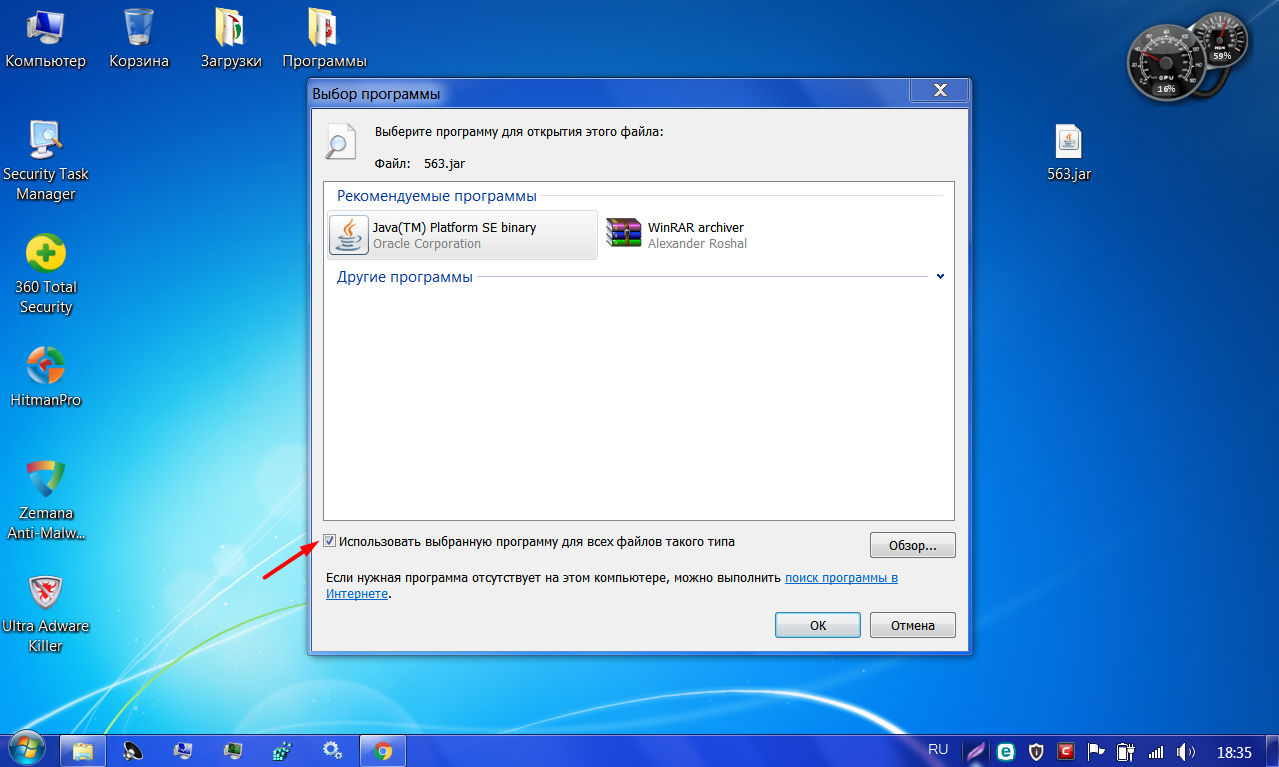
Task: Select Ultra Adware Killer desktop icon
Action: [46, 613]
